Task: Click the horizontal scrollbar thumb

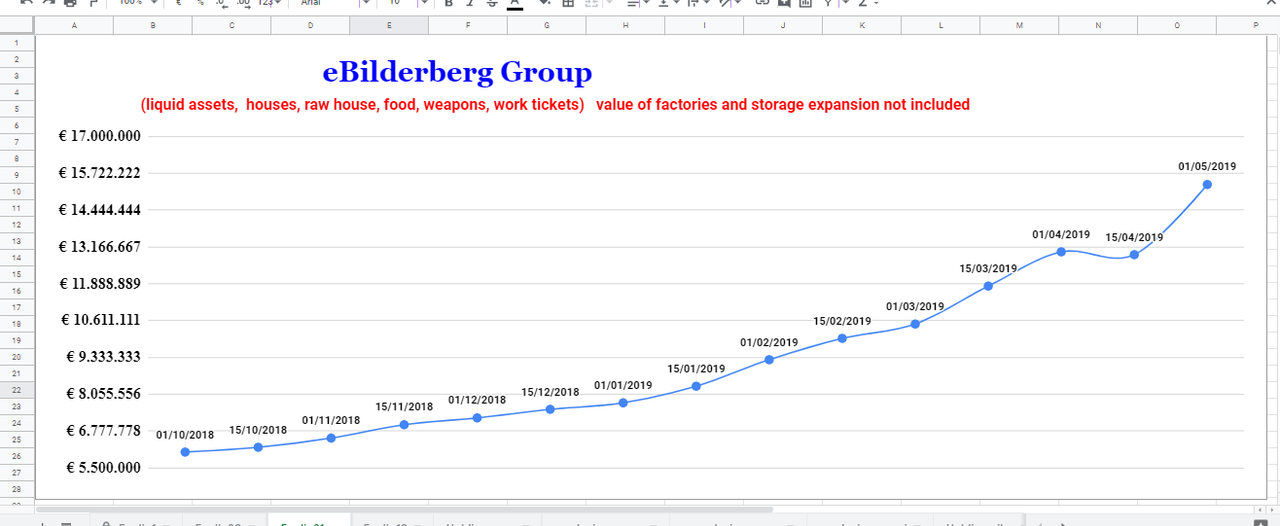Action: (x=403, y=509)
